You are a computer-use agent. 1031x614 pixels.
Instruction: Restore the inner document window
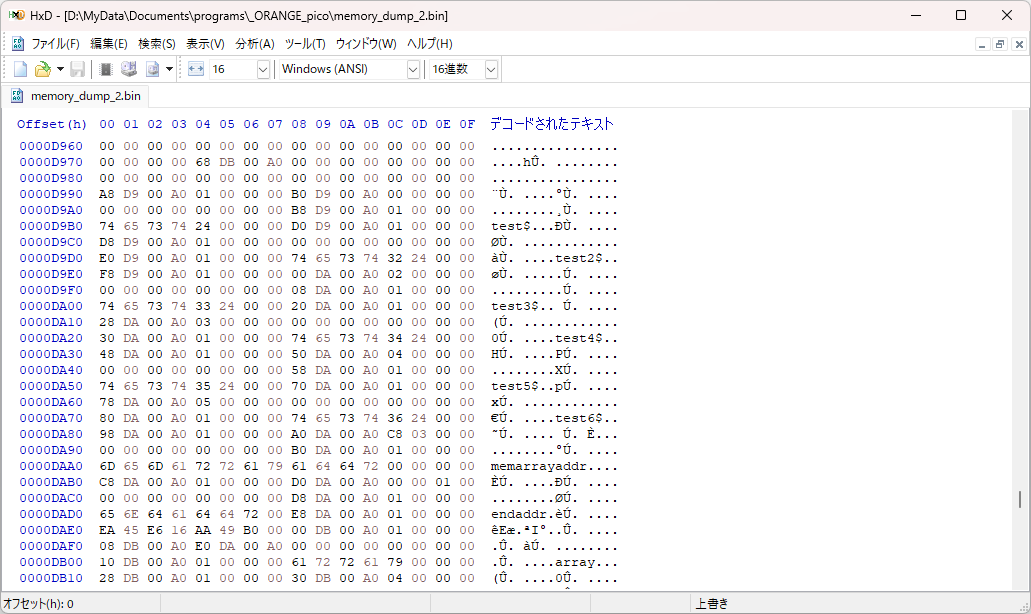click(1000, 44)
